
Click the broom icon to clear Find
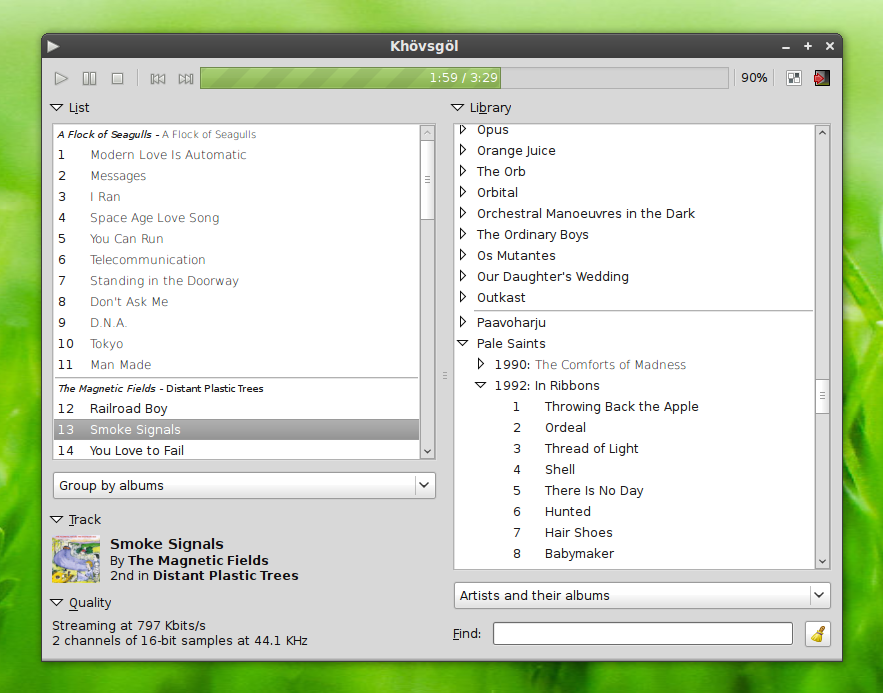818,634
